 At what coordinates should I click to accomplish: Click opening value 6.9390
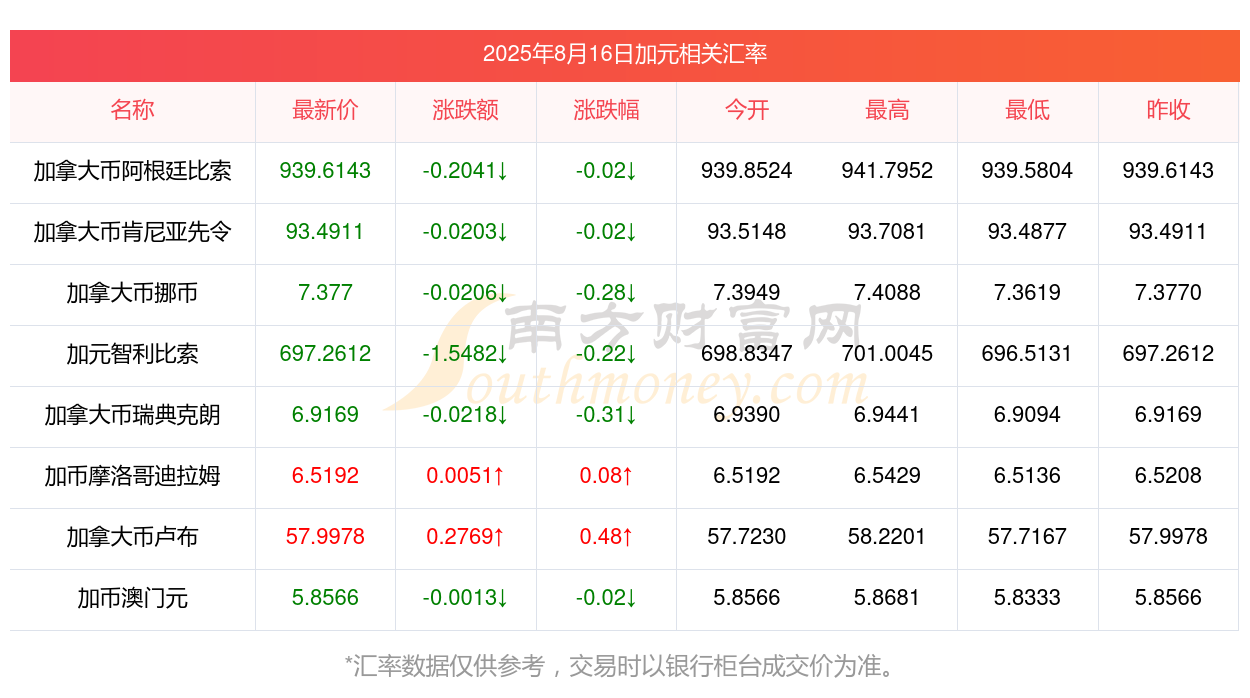click(747, 415)
